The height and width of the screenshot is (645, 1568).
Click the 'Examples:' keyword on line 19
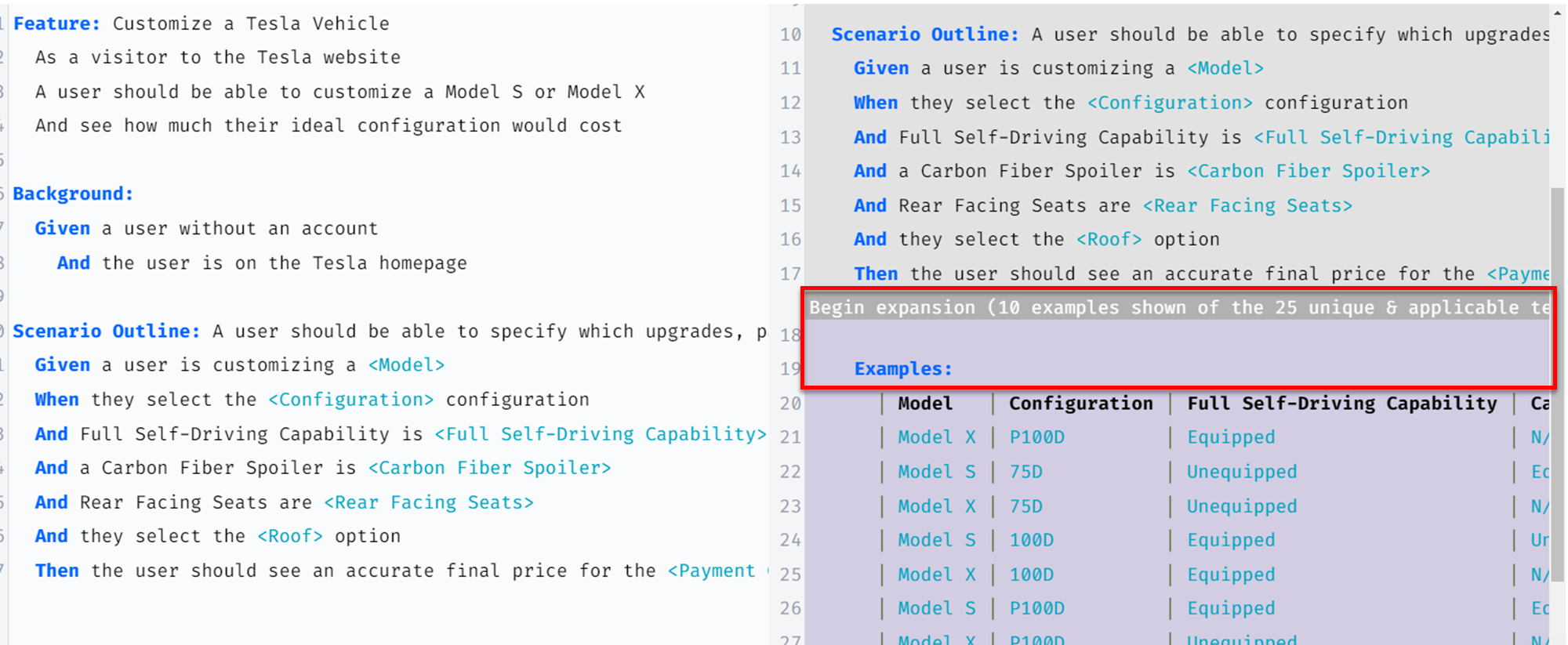pos(903,368)
